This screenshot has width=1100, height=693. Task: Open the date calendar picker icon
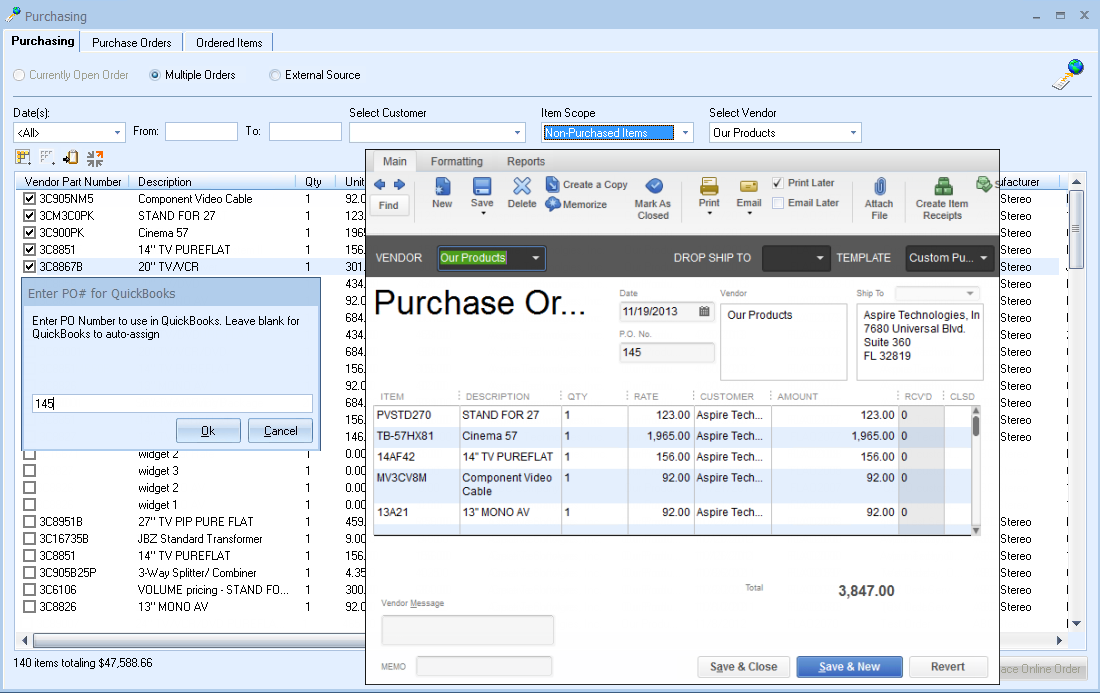tap(704, 311)
